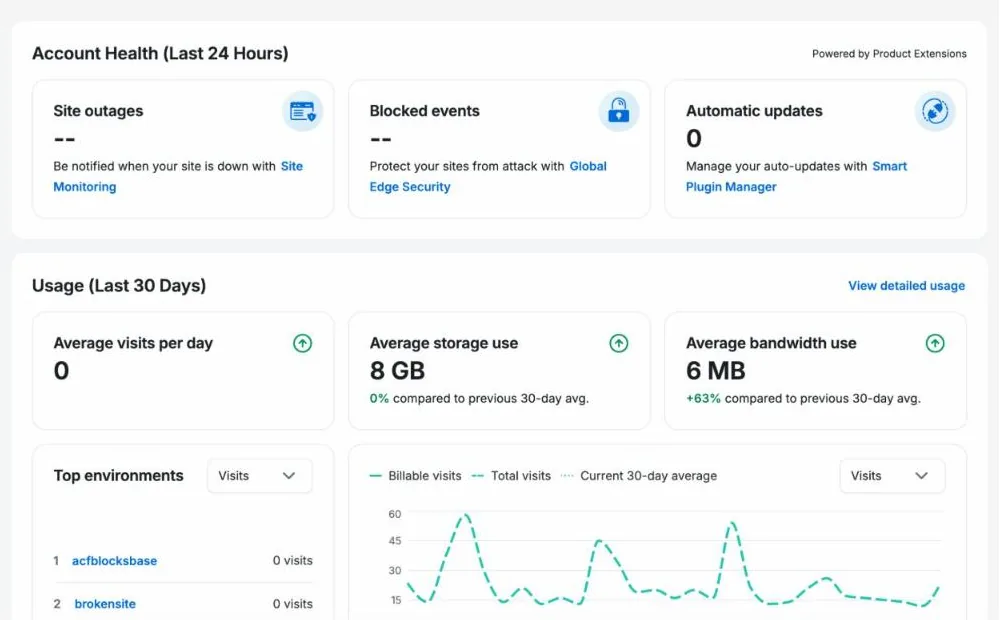Open View detailed usage

pyautogui.click(x=906, y=286)
